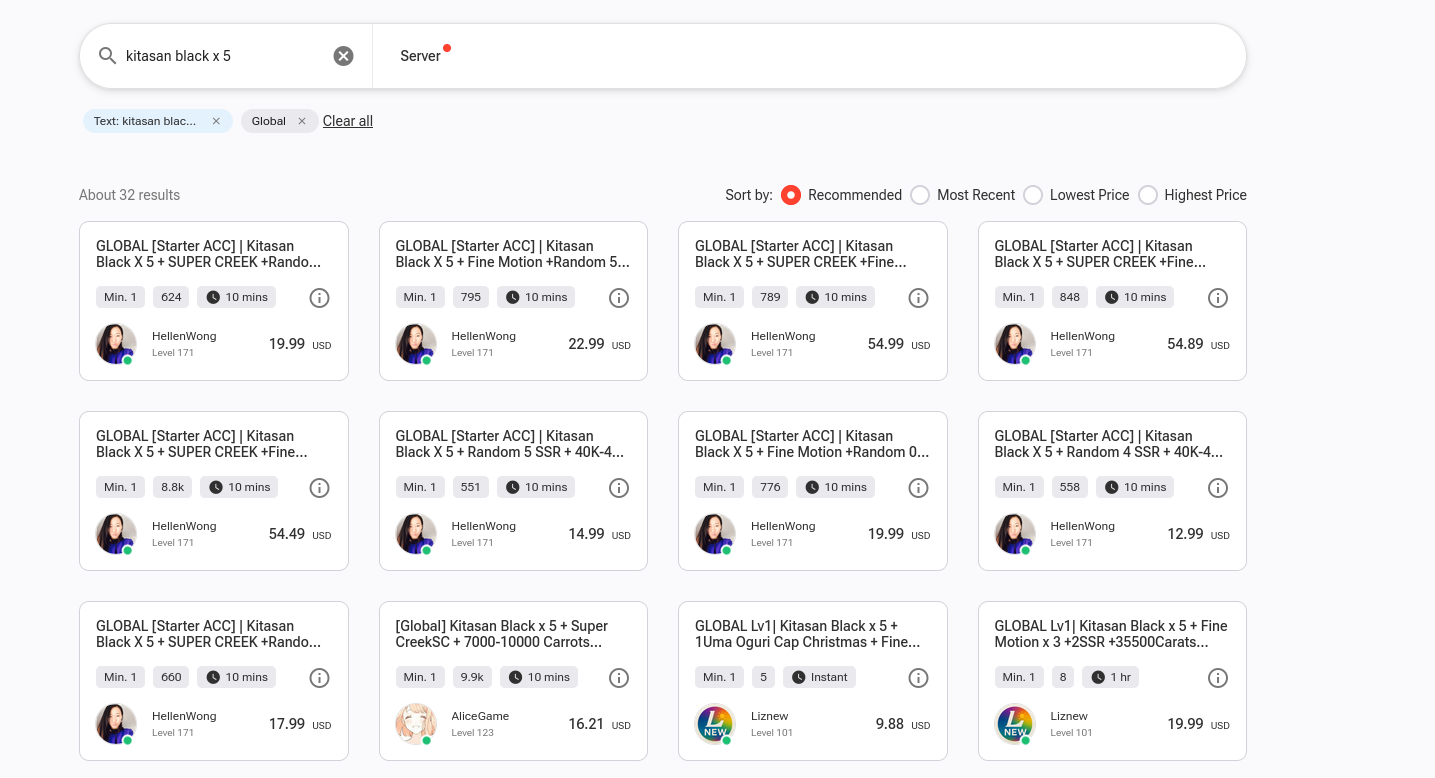The width and height of the screenshot is (1435, 778).
Task: Clear the search text with the X button
Action: pyautogui.click(x=343, y=56)
